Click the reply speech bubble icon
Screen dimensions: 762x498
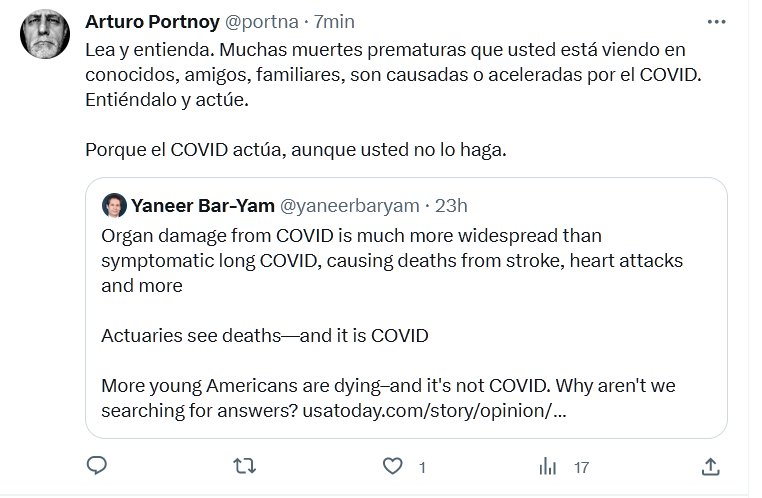(x=96, y=466)
